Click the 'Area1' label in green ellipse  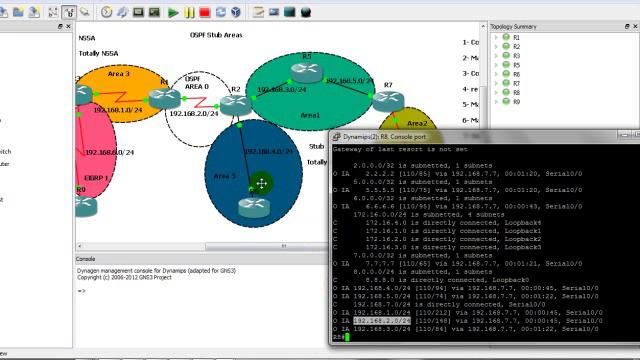(x=310, y=115)
